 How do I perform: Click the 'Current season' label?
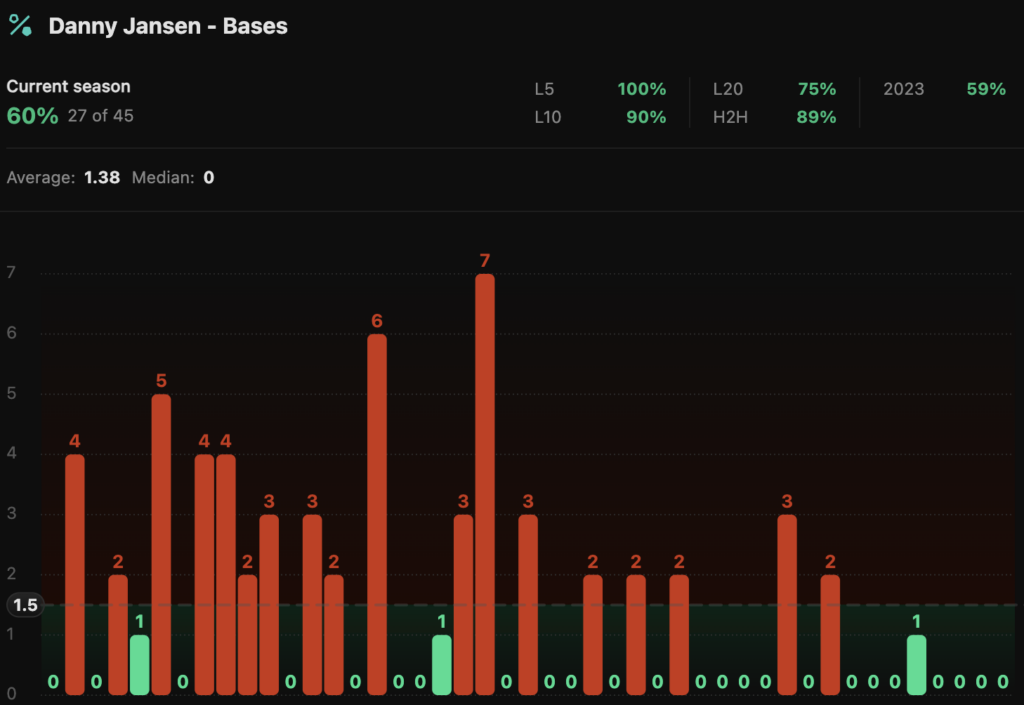tap(69, 86)
